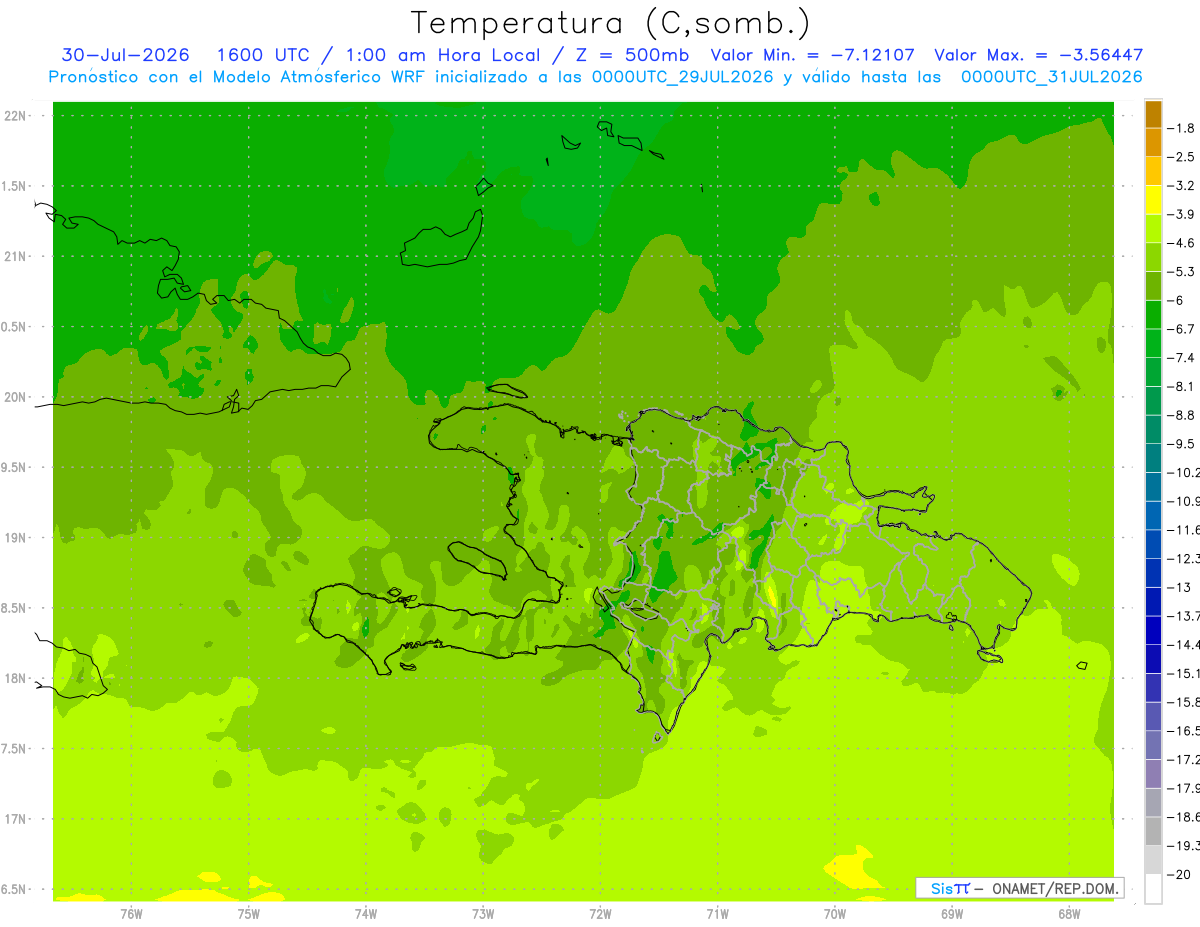Click the 'Valor Min. = -7.12107' readout

811,55
